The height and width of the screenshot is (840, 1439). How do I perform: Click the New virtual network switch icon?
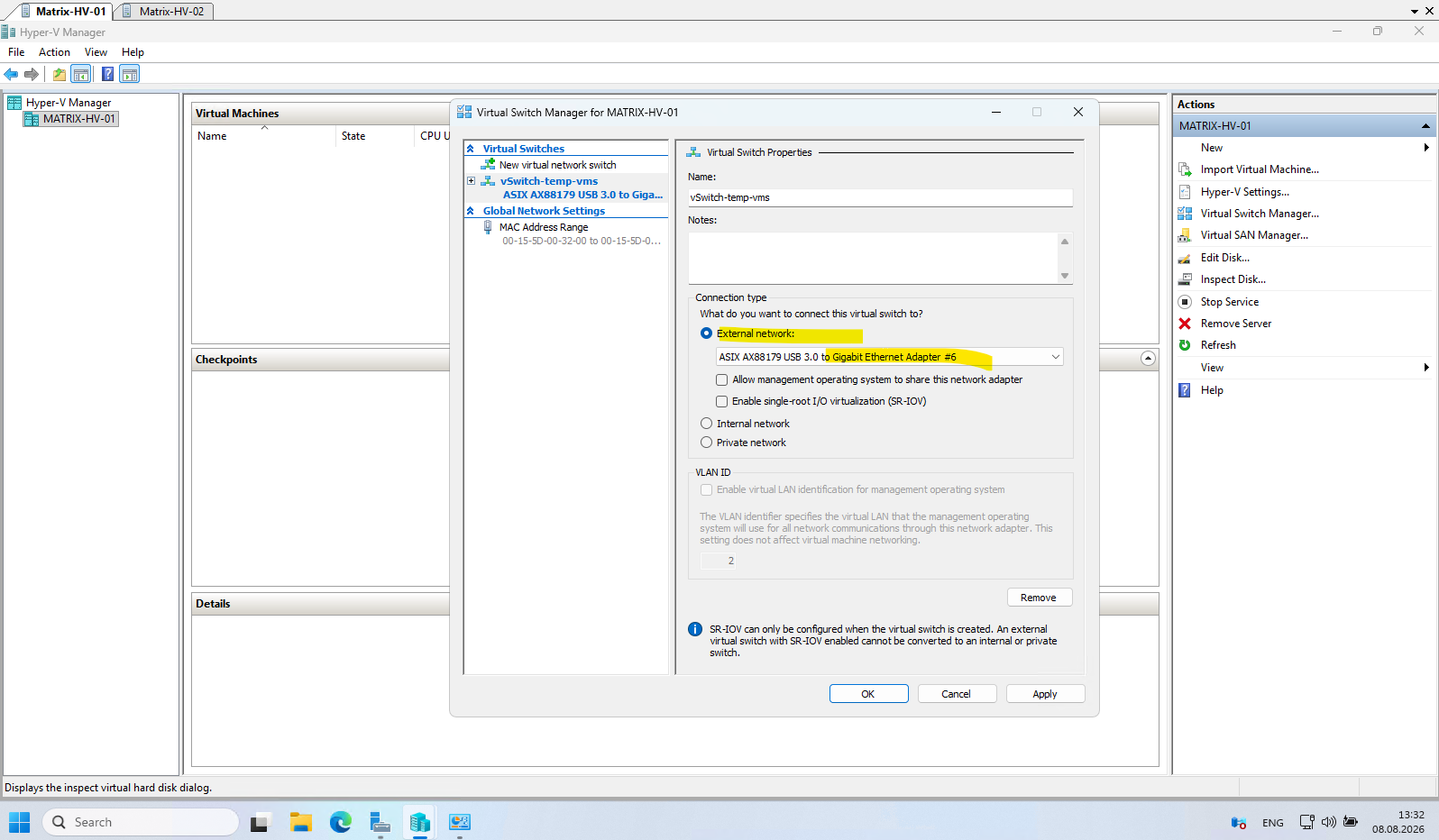tap(488, 165)
